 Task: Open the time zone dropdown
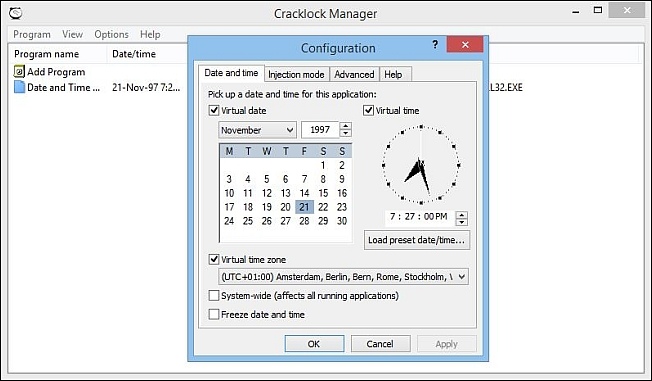[343, 277]
